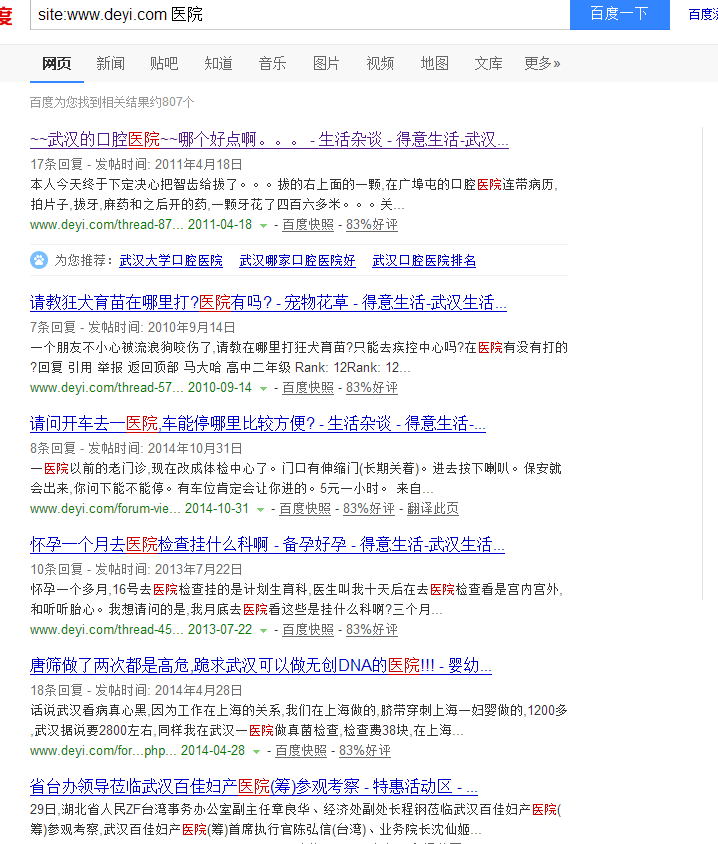Open 83%好评 for the 2011-04-18 result
Viewport: 718px width, 844px height.
tap(372, 225)
